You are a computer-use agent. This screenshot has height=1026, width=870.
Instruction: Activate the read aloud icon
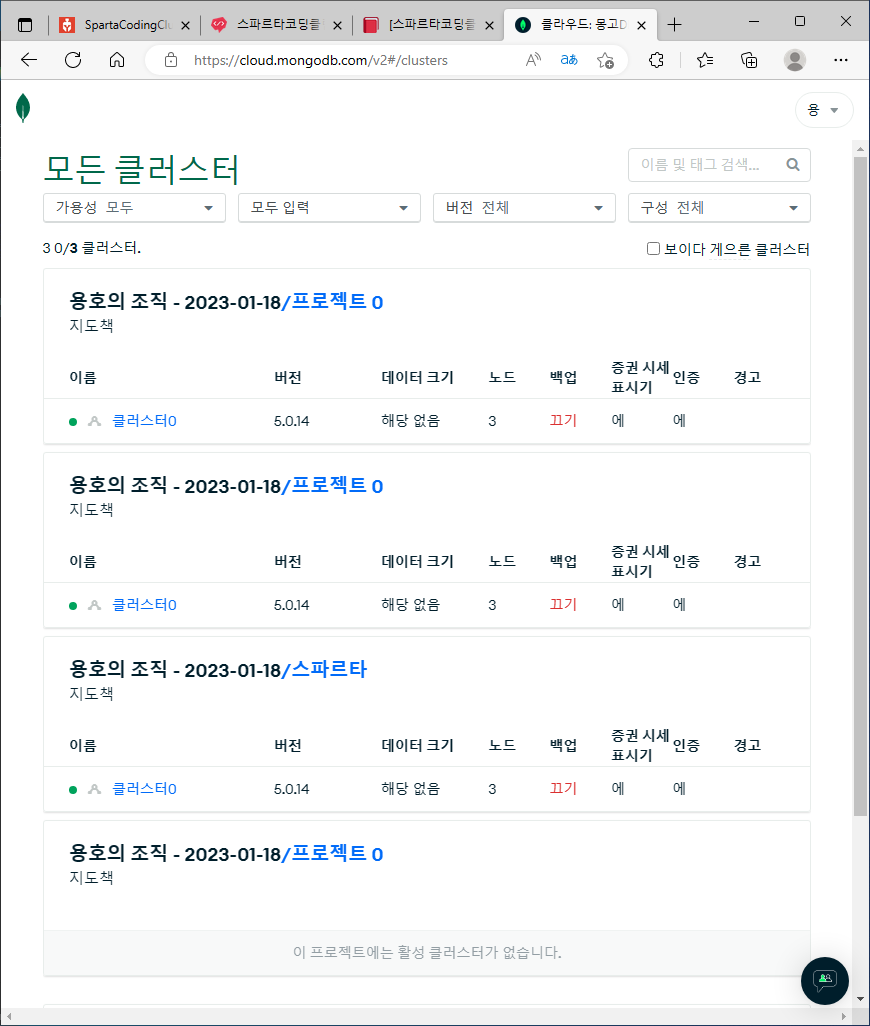(534, 60)
